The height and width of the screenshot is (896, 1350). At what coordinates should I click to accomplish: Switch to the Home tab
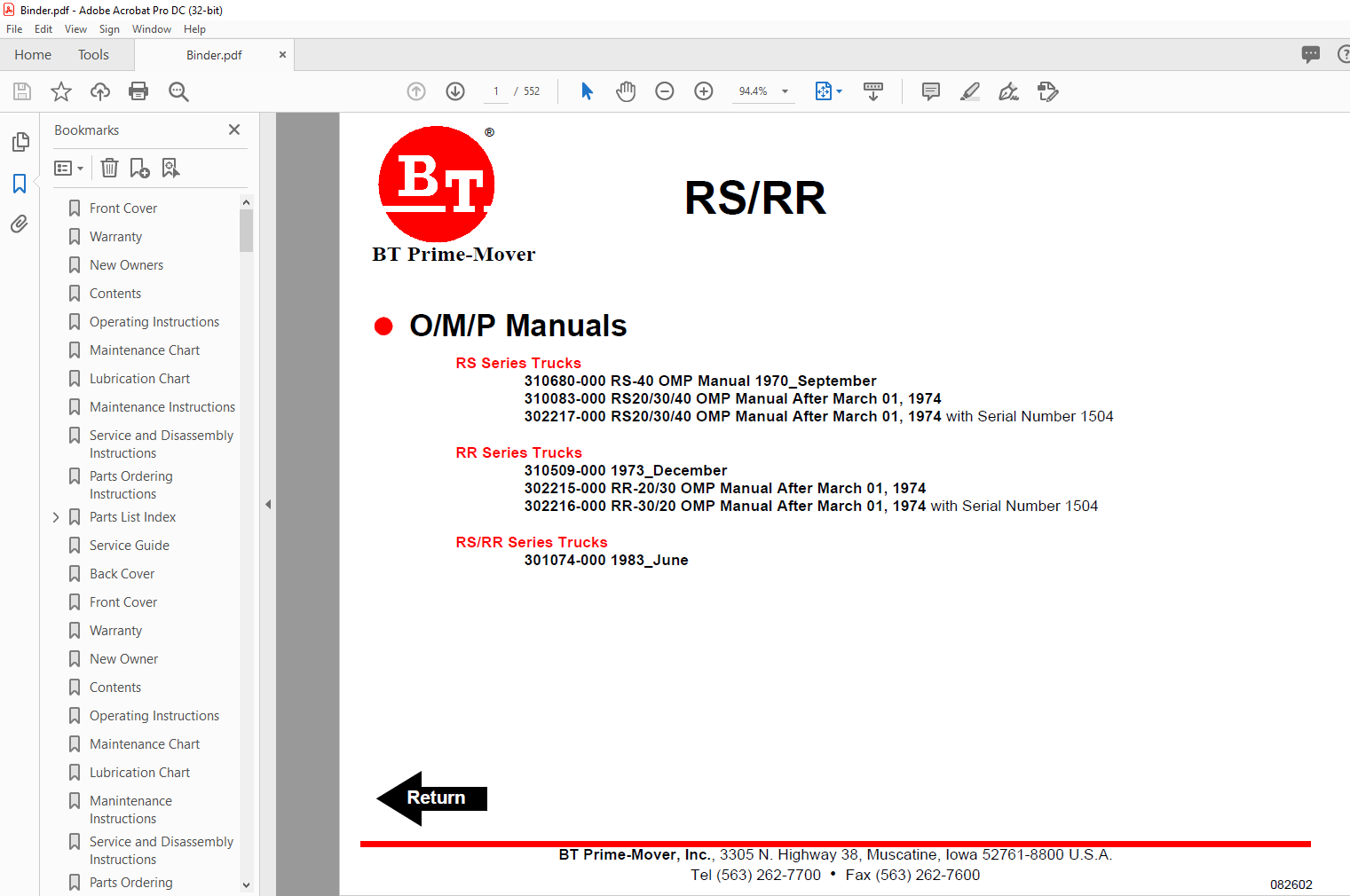coord(33,55)
